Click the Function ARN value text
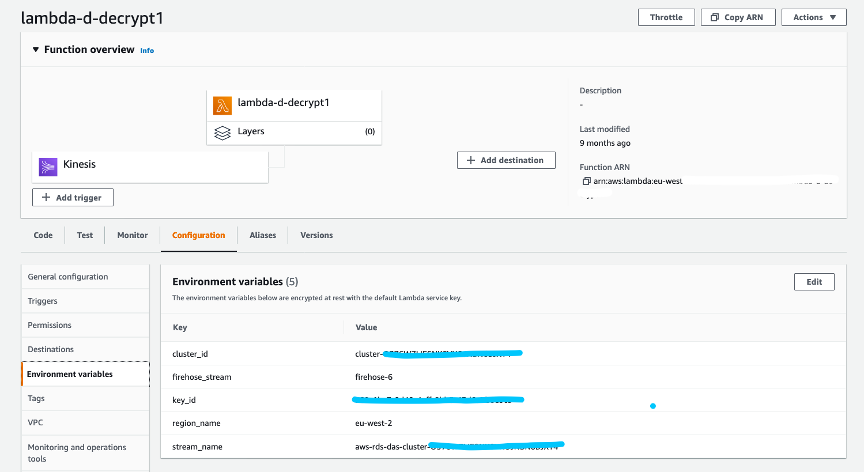The height and width of the screenshot is (472, 864). tap(638, 181)
